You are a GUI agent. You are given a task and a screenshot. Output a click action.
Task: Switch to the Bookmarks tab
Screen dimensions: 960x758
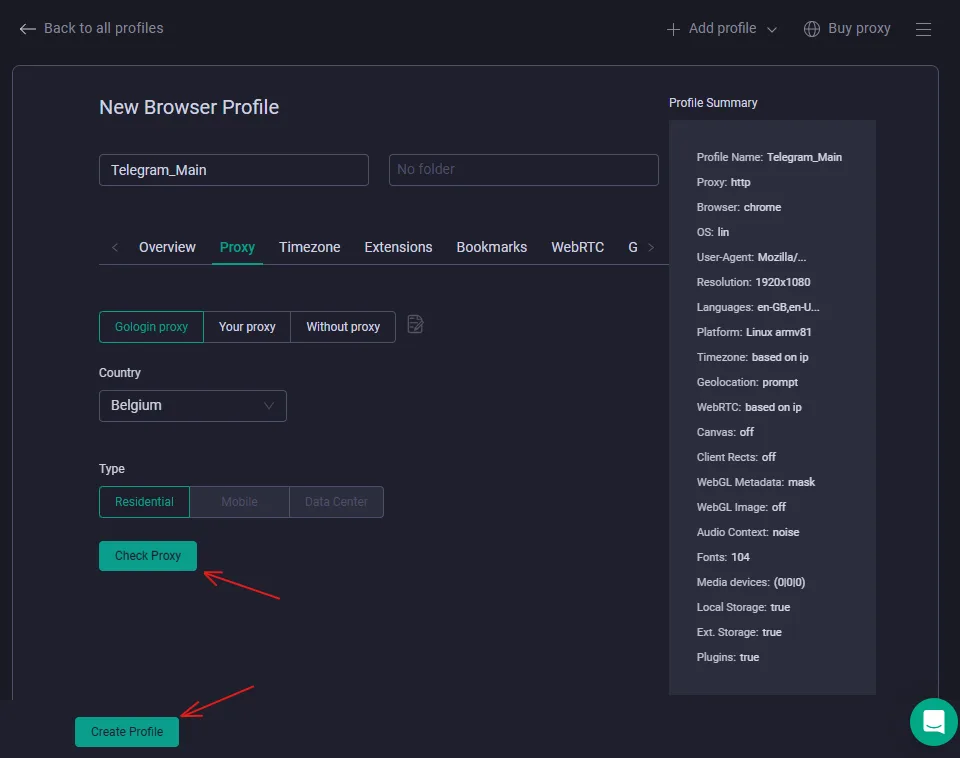(492, 247)
